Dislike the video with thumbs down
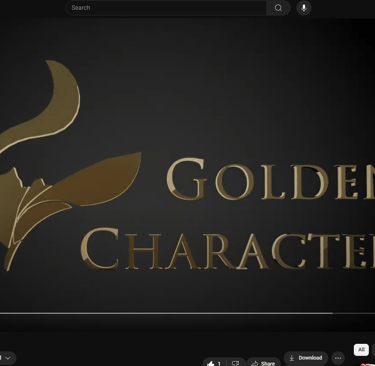Image resolution: width=375 pixels, height=366 pixels. pos(236,363)
